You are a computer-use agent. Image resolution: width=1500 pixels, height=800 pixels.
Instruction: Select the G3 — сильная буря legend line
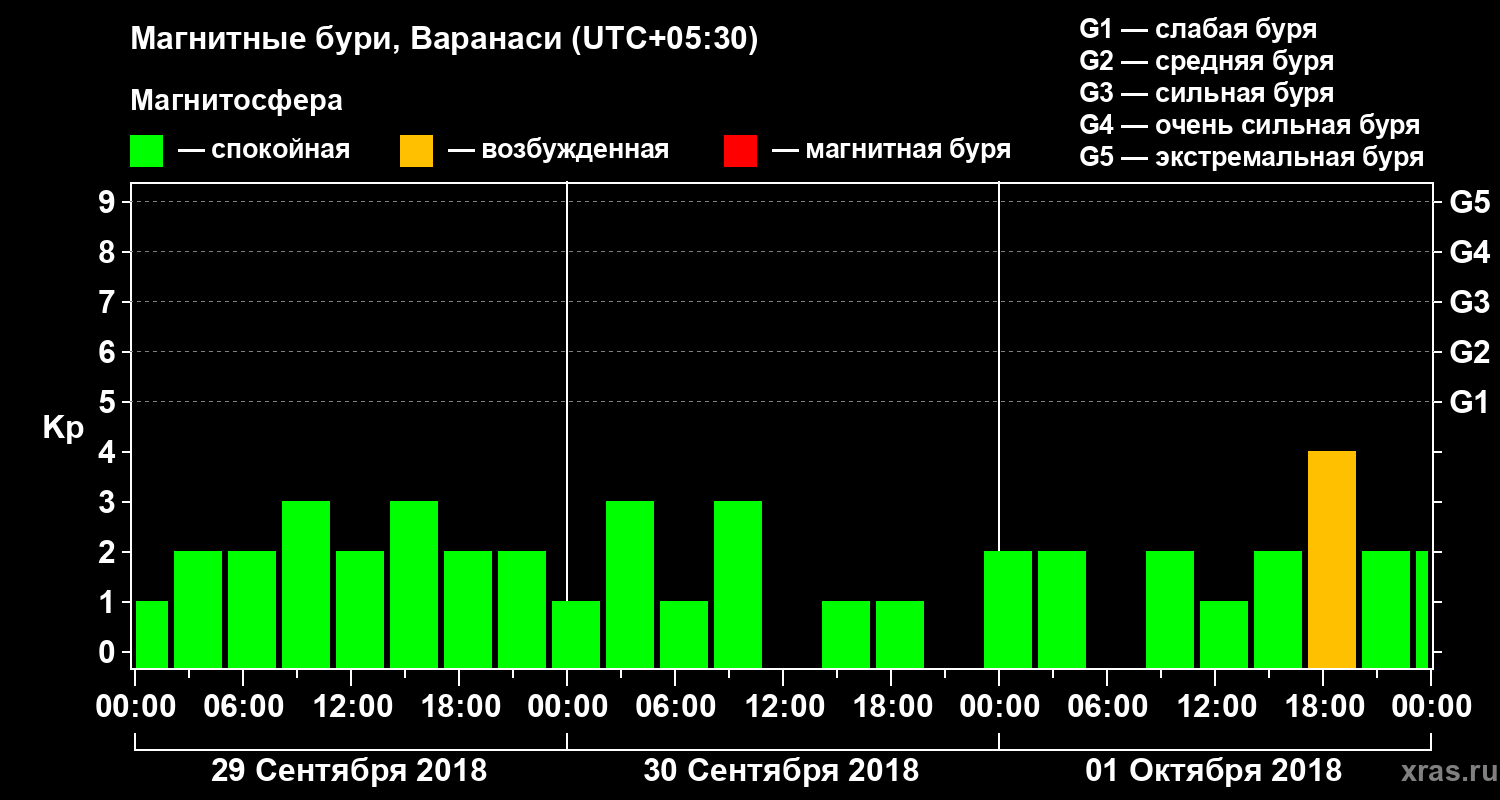[1206, 93]
